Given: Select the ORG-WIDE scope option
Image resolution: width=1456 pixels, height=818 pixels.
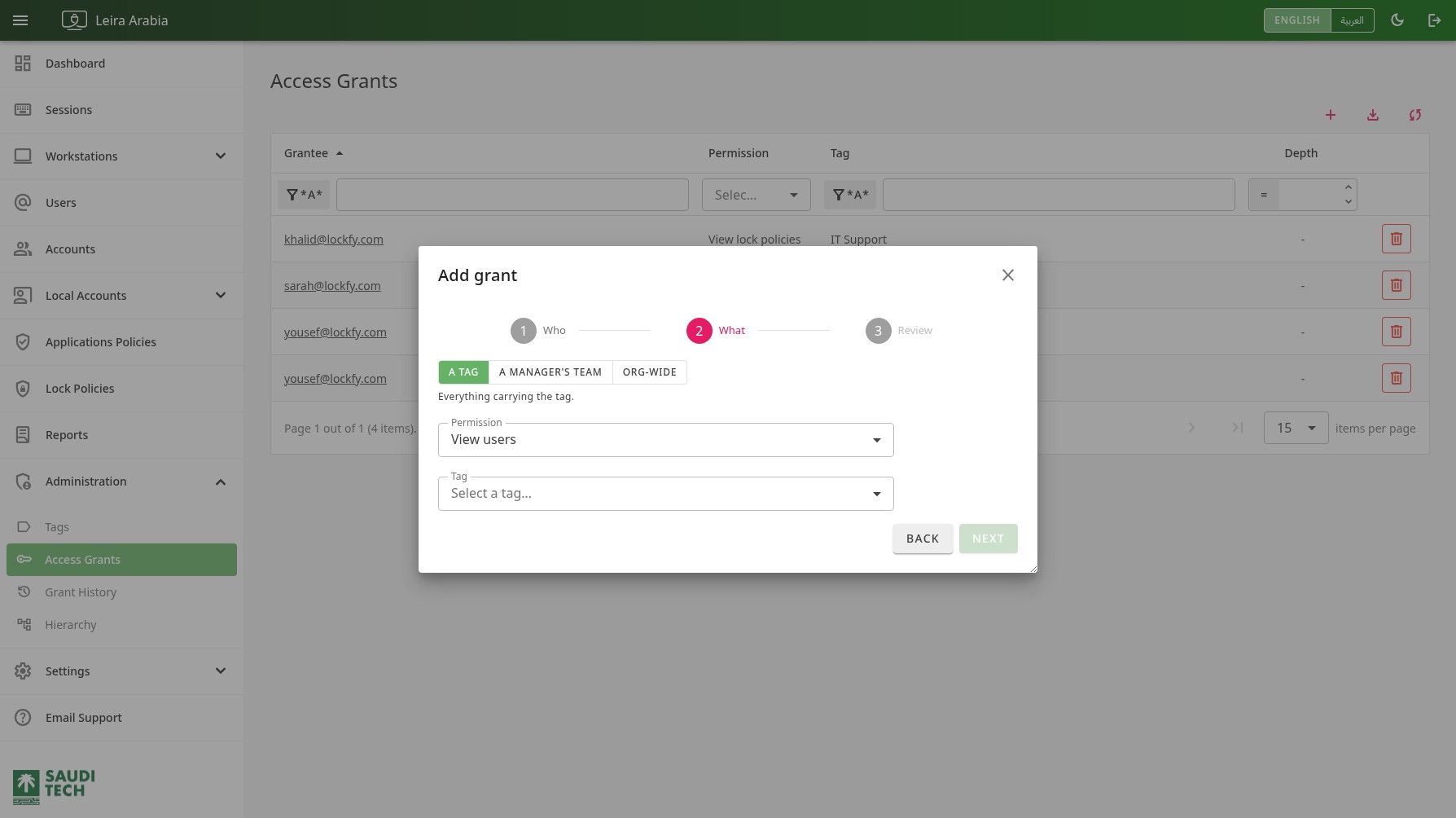Looking at the screenshot, I should coord(649,372).
